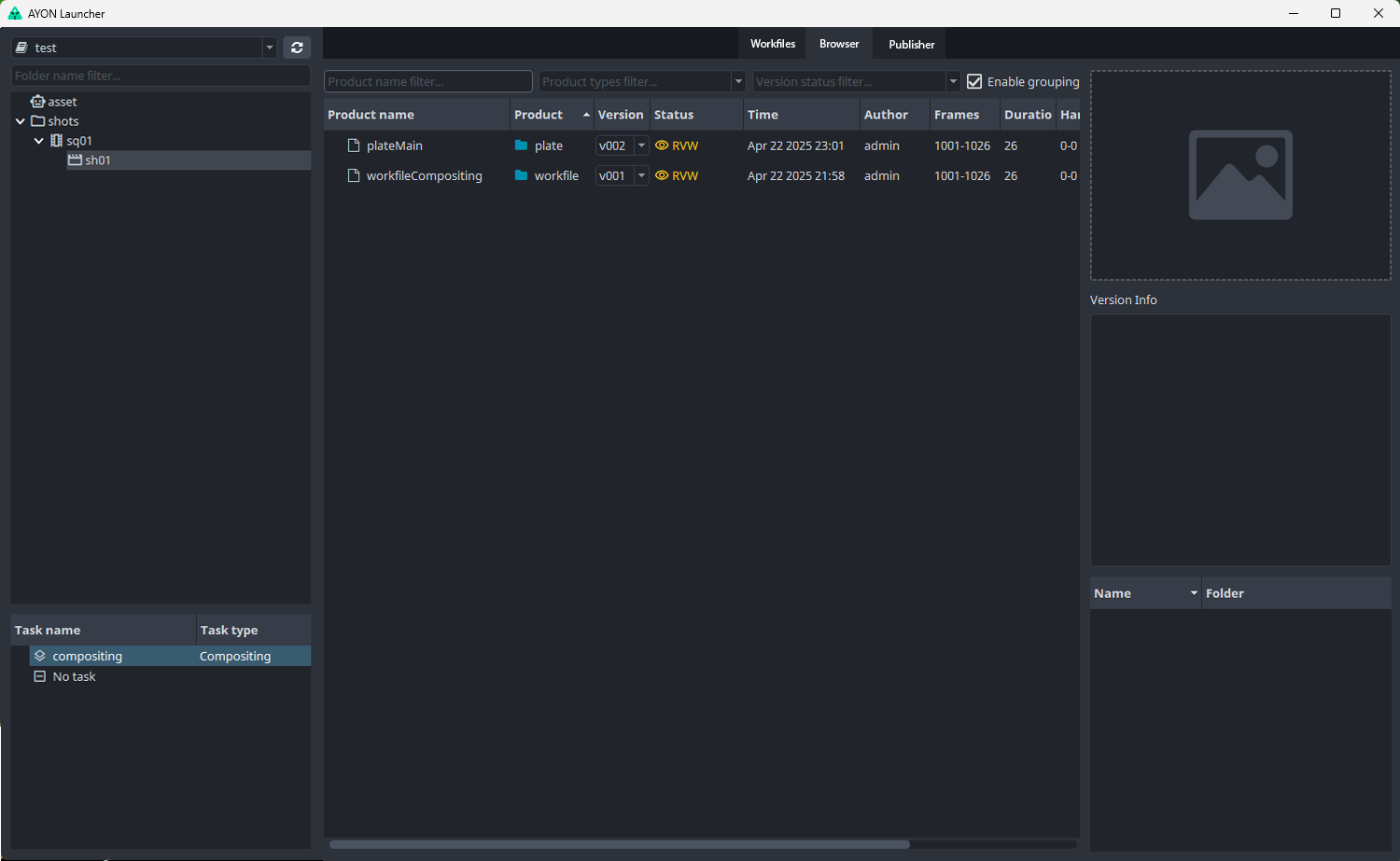Click the RVW eye icon for workfileCompositing
The image size is (1400, 861).
coord(662,175)
